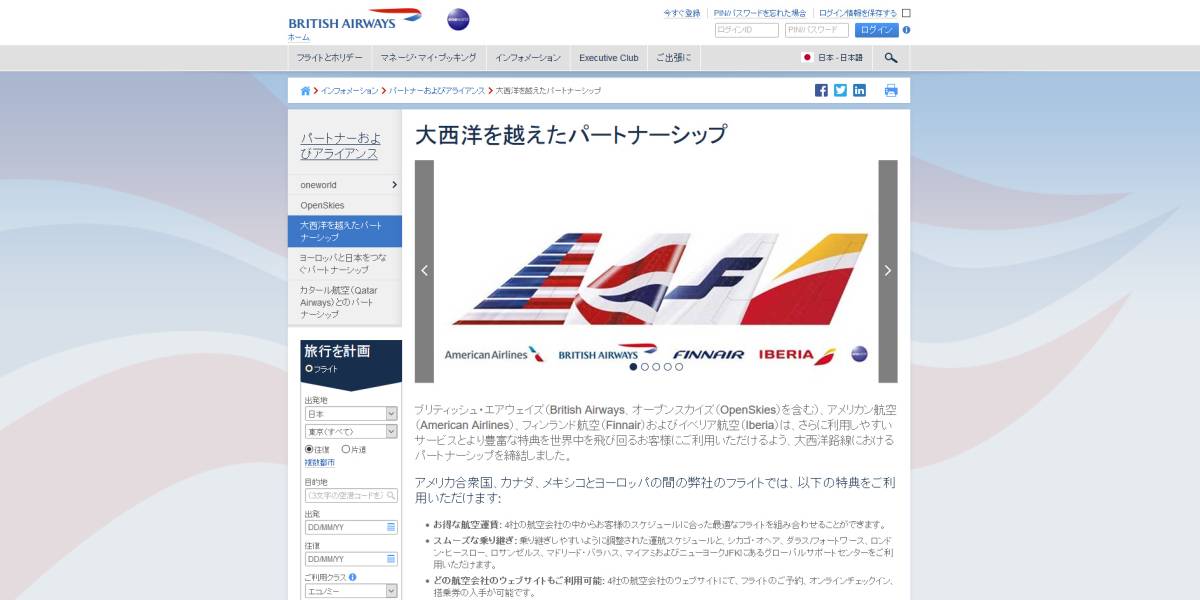Click the return date DD/MM/YY field
Image resolution: width=1200 pixels, height=600 pixels.
[351, 559]
